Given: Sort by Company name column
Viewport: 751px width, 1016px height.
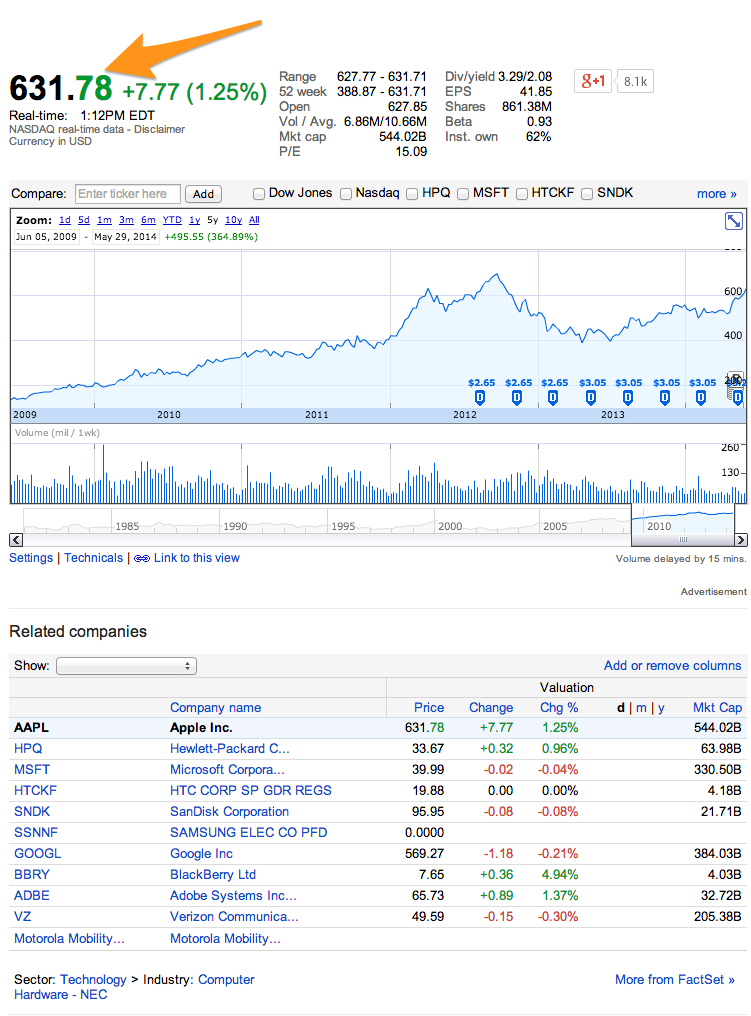Looking at the screenshot, I should (215, 708).
